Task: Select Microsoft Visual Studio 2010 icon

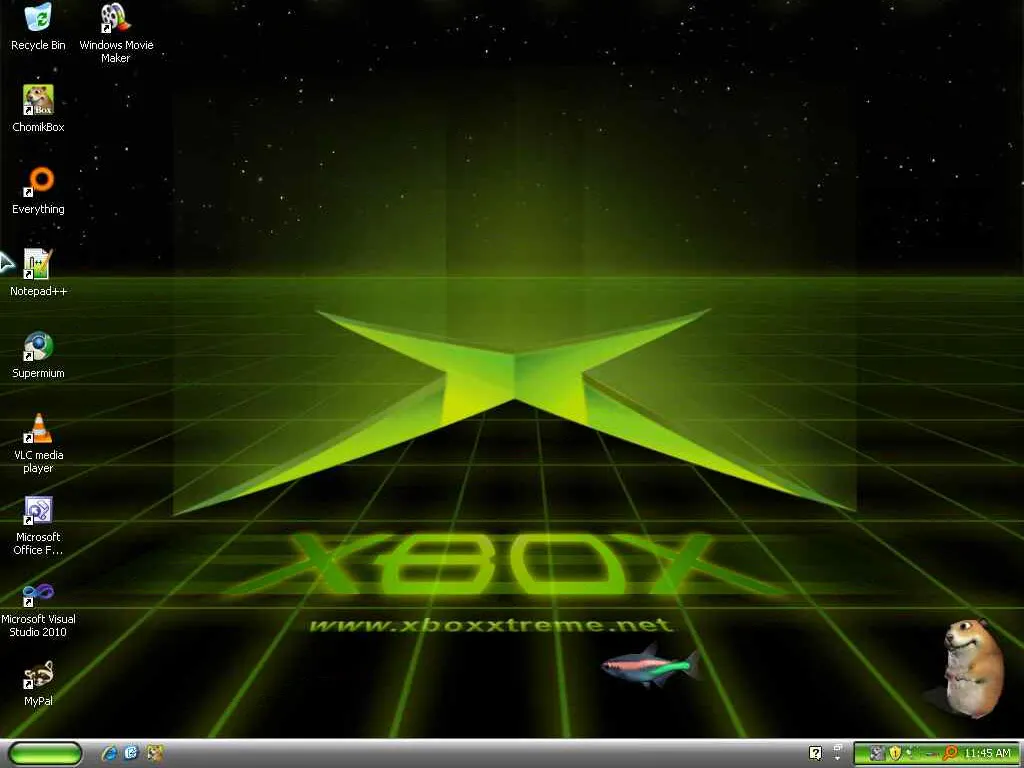Action: (x=38, y=592)
